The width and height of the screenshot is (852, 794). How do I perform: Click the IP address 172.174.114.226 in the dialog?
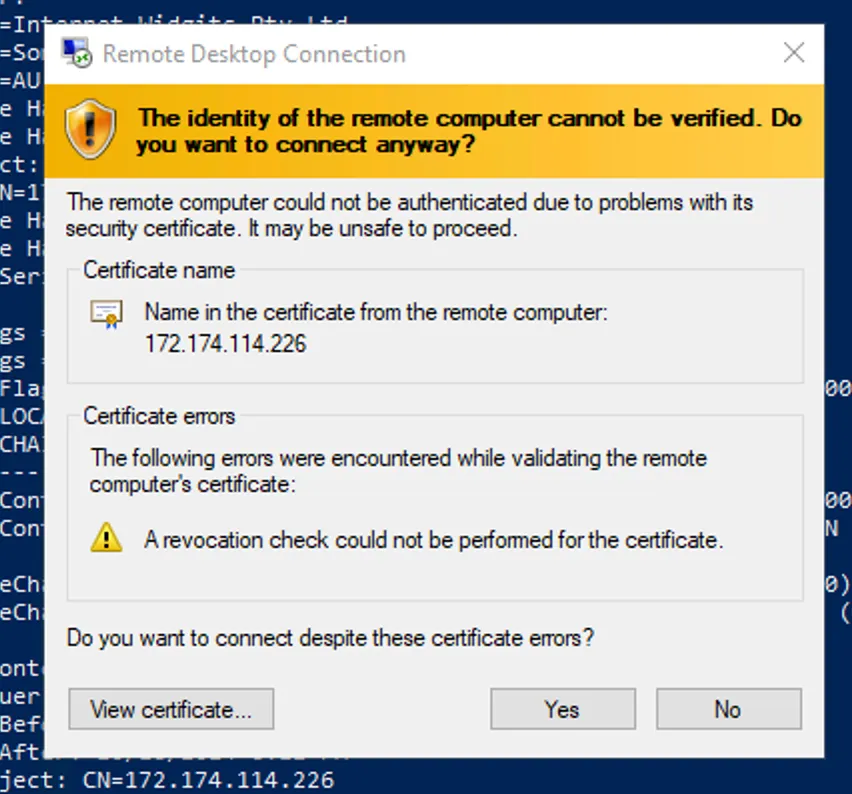225,345
